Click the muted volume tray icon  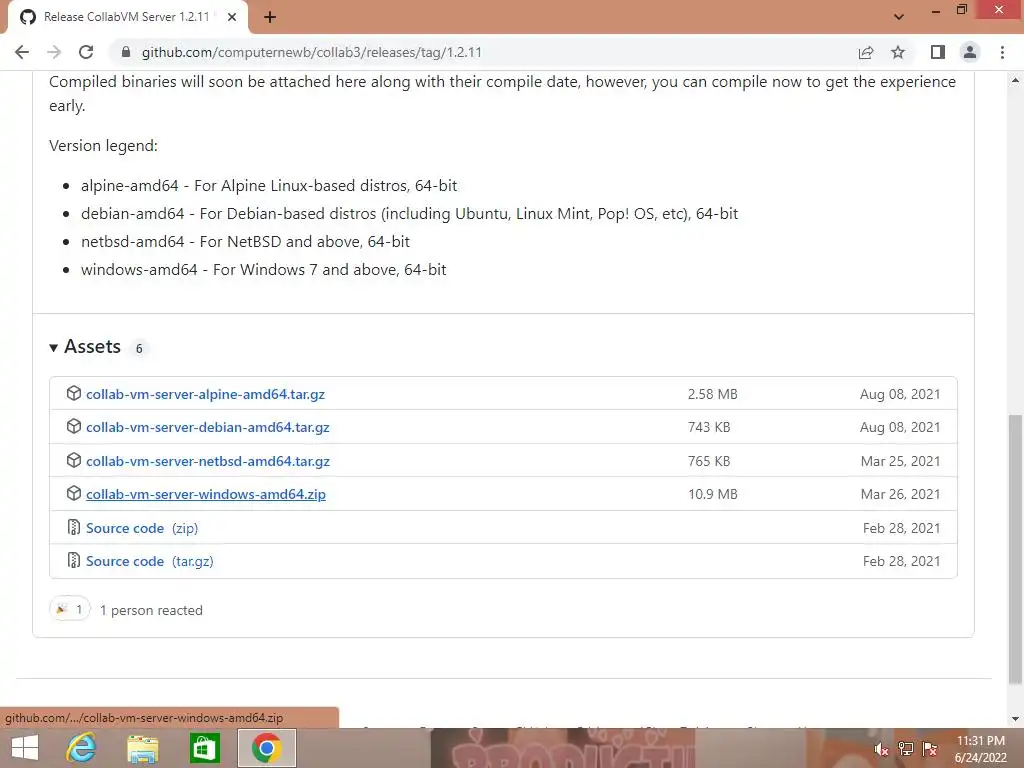coord(881,749)
